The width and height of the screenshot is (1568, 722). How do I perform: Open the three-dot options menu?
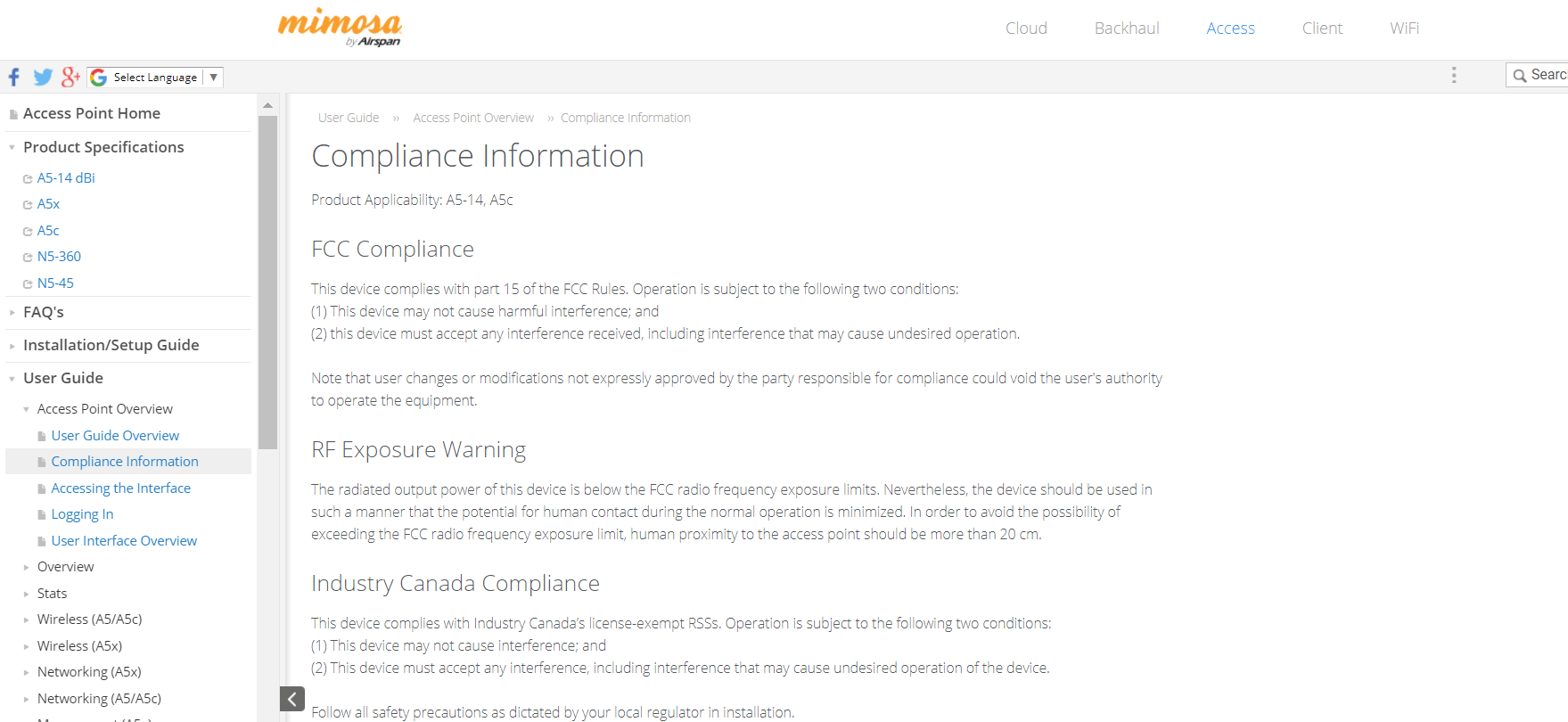click(1454, 76)
